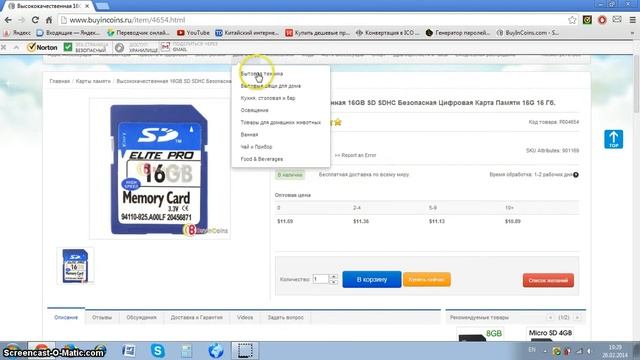Open the BuyInCoins.com bookmark
Image resolution: width=640 pixels, height=360 pixels.
point(528,33)
